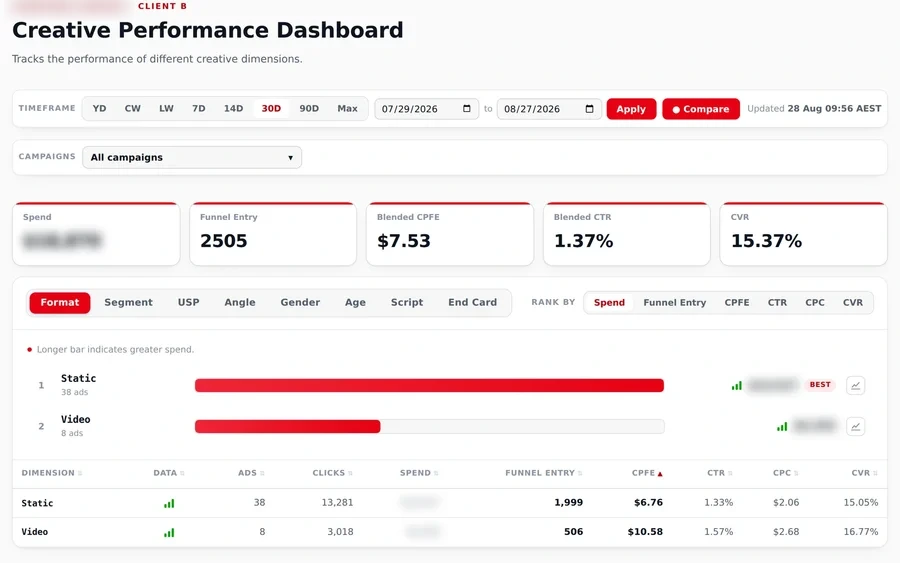This screenshot has width=900, height=563.
Task: Open trend chart icon for Video row
Action: [x=855, y=426]
